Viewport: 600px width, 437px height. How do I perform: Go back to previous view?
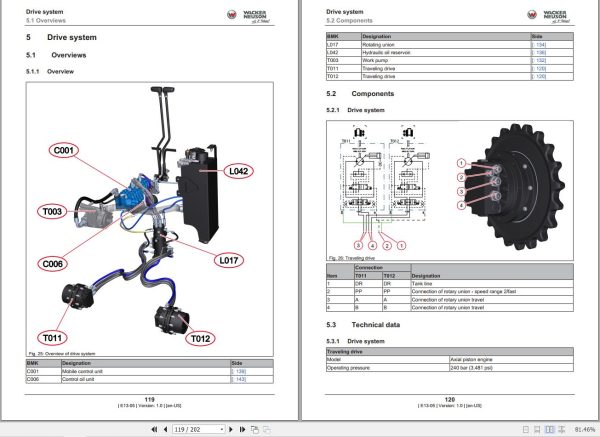254,429
